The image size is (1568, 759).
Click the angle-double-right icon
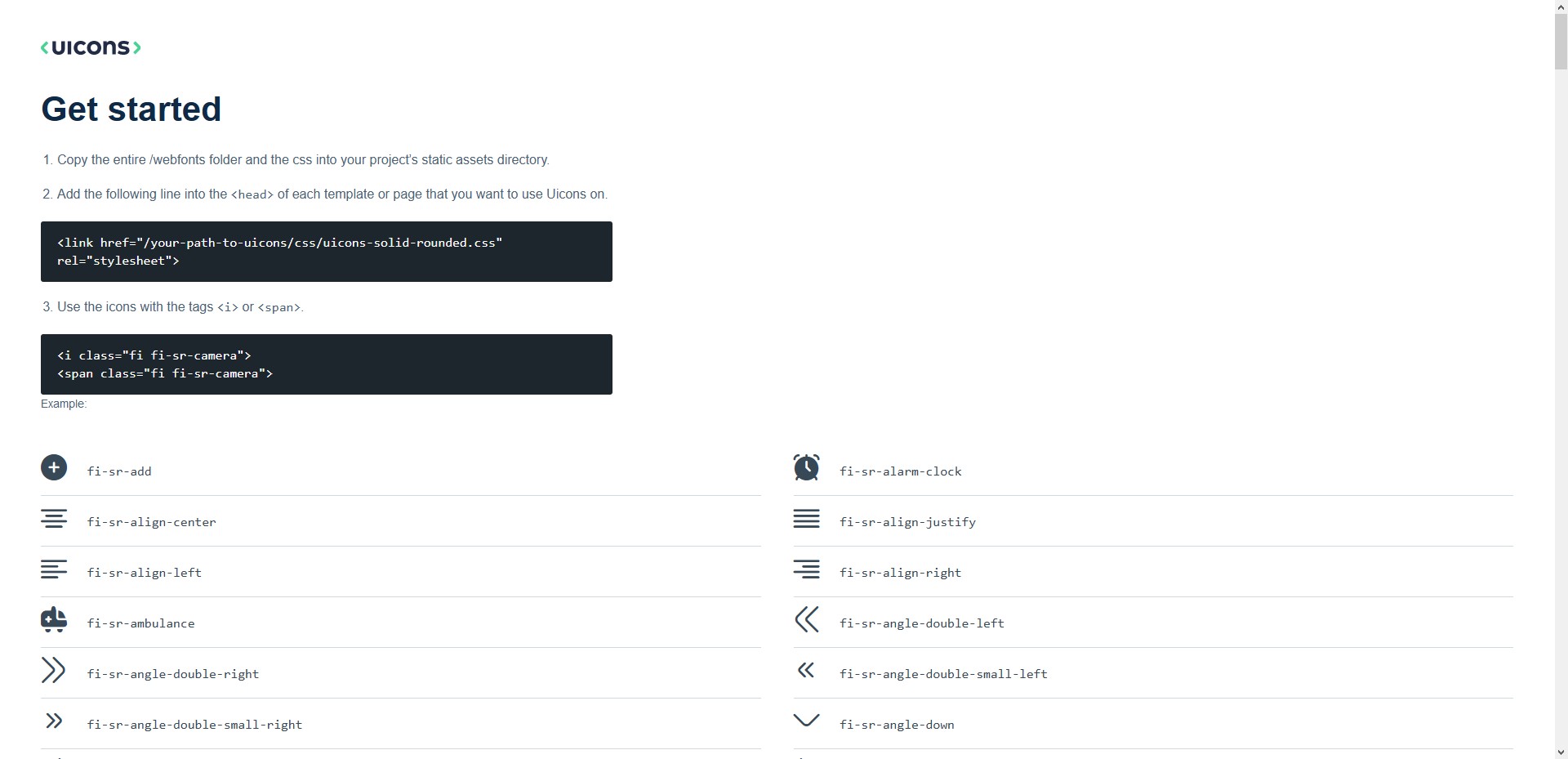pos(54,670)
